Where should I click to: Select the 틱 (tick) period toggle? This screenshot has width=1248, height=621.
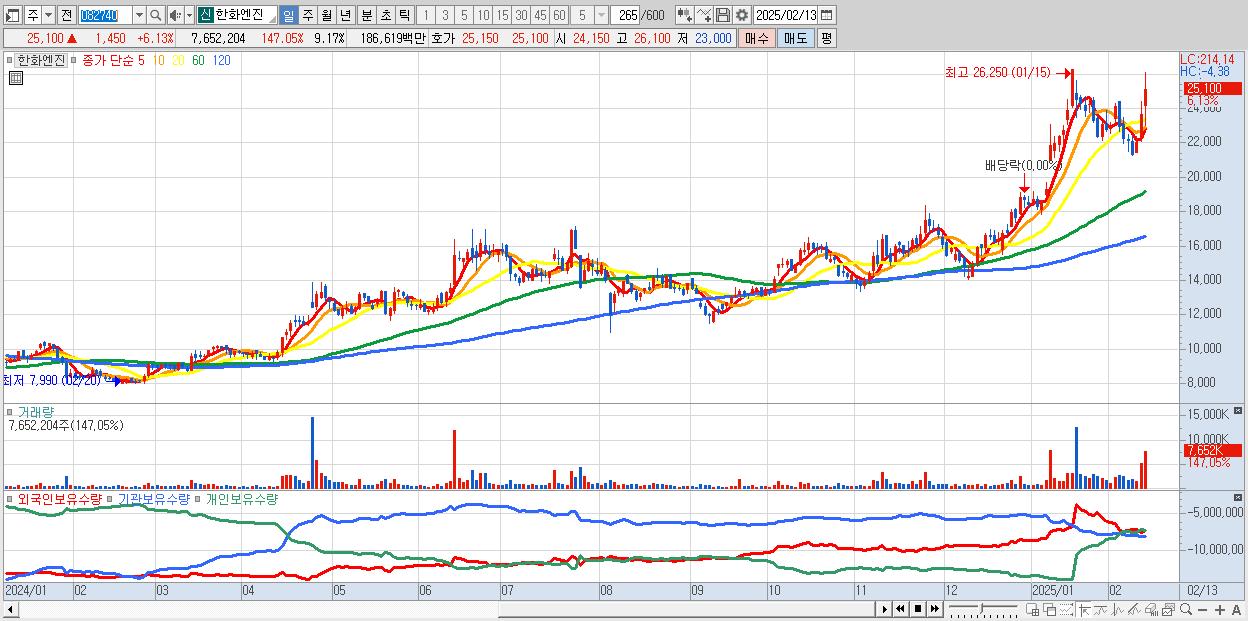pyautogui.click(x=404, y=15)
